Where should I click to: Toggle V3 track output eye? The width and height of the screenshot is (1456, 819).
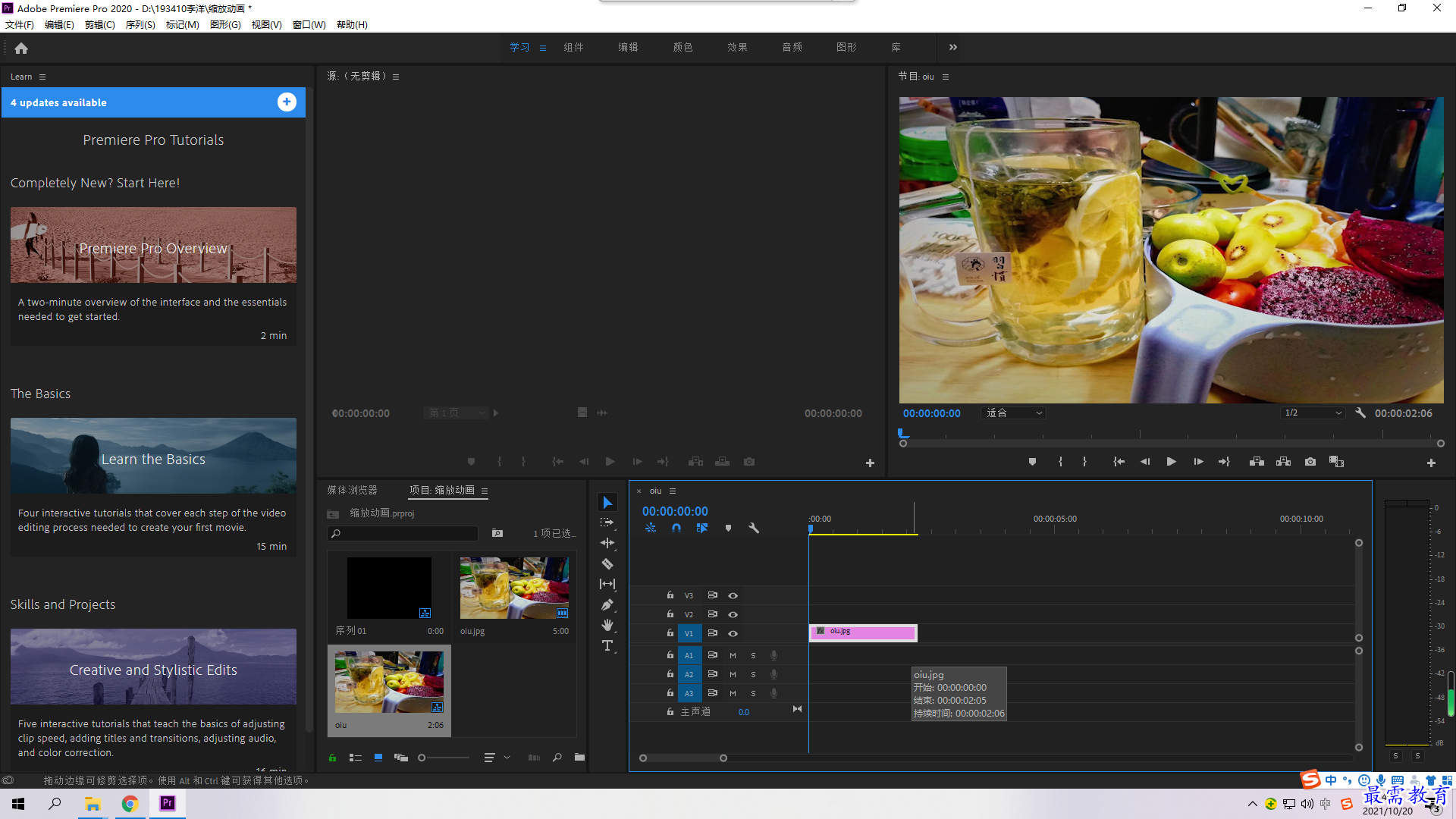pyautogui.click(x=733, y=595)
